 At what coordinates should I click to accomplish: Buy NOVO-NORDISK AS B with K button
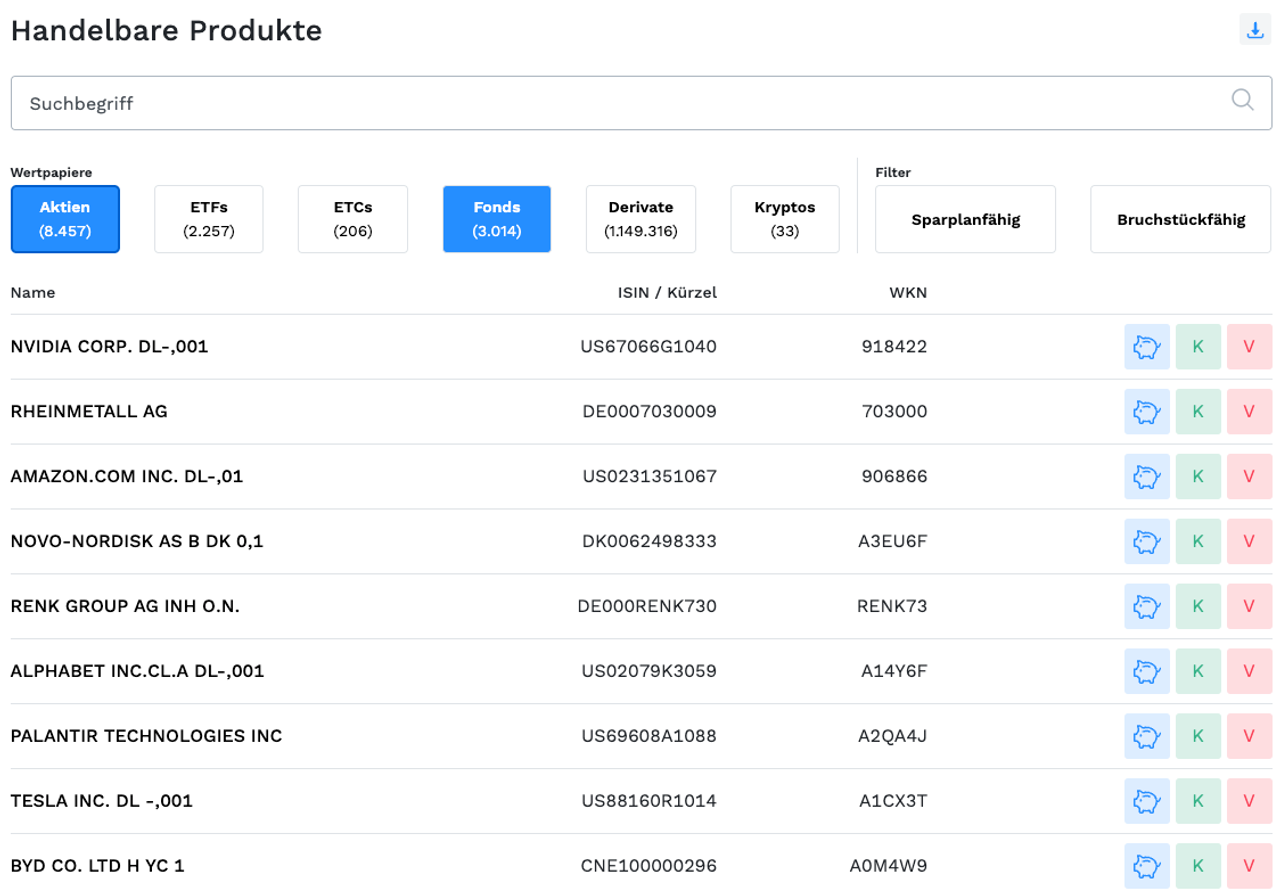tap(1198, 541)
